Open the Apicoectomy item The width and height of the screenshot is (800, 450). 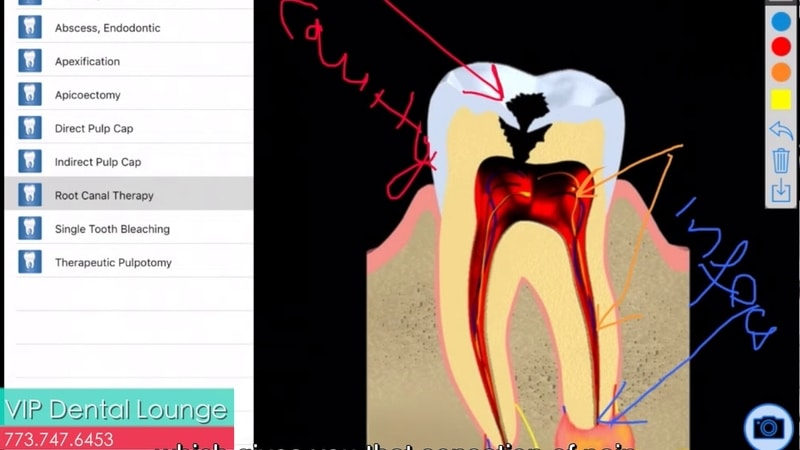coord(88,95)
